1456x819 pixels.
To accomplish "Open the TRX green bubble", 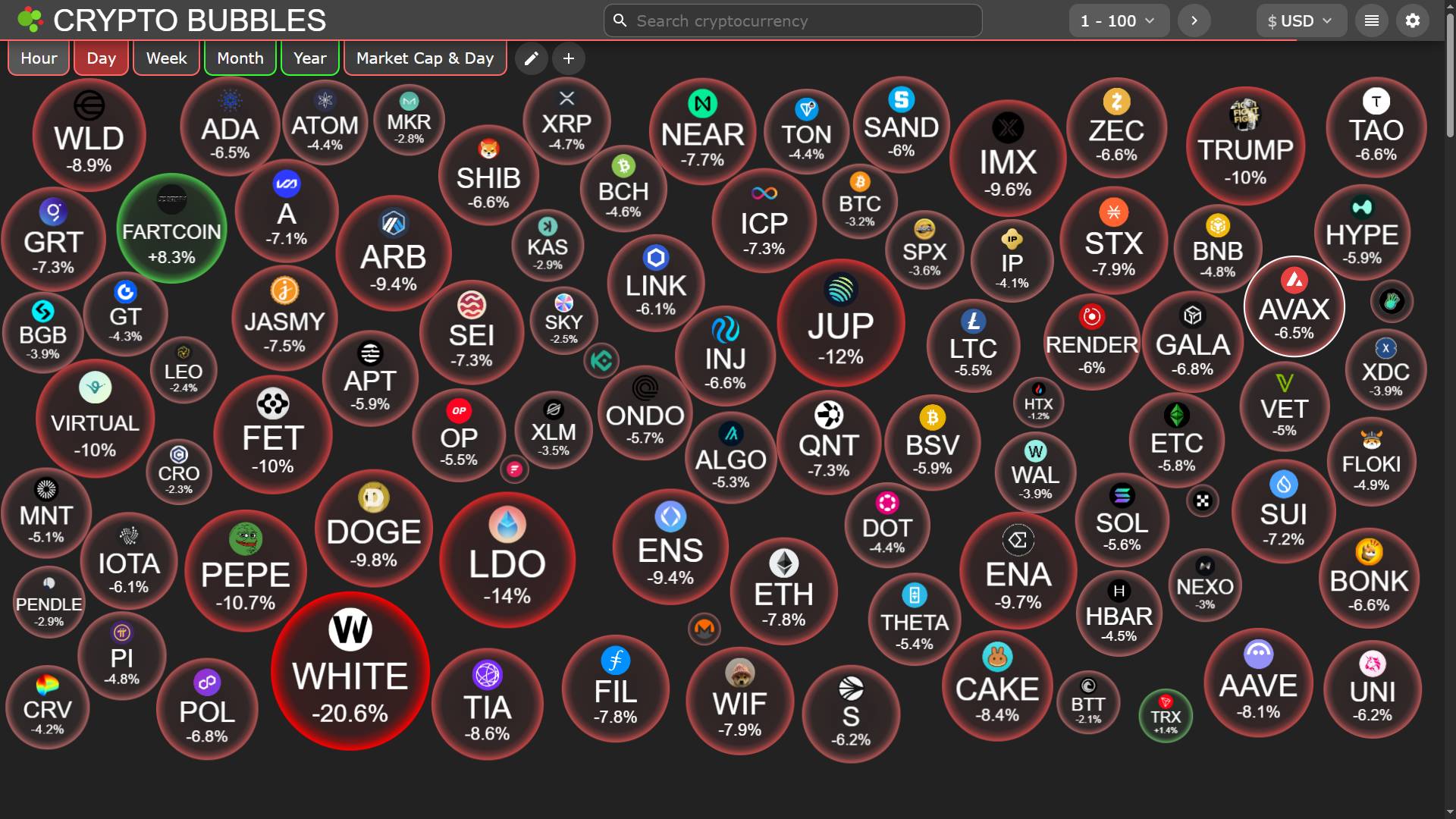I will (x=1166, y=715).
